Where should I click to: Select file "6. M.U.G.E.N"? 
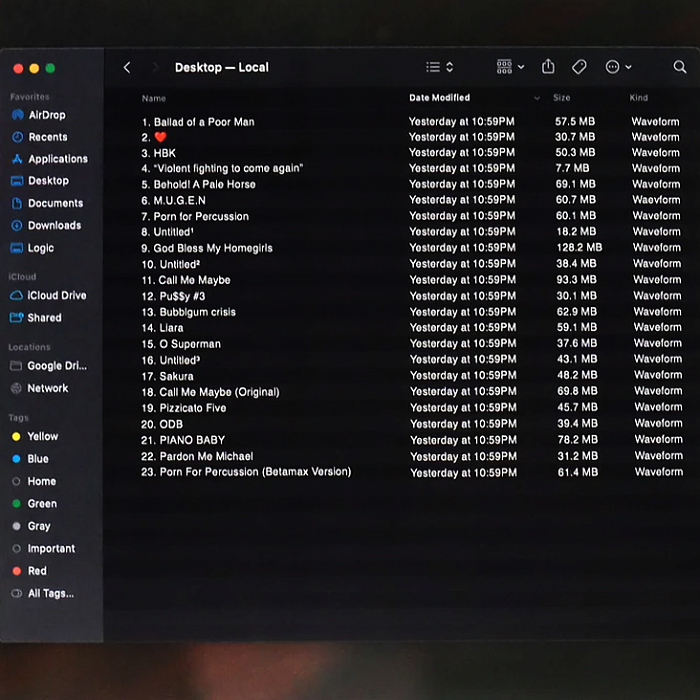(x=174, y=200)
